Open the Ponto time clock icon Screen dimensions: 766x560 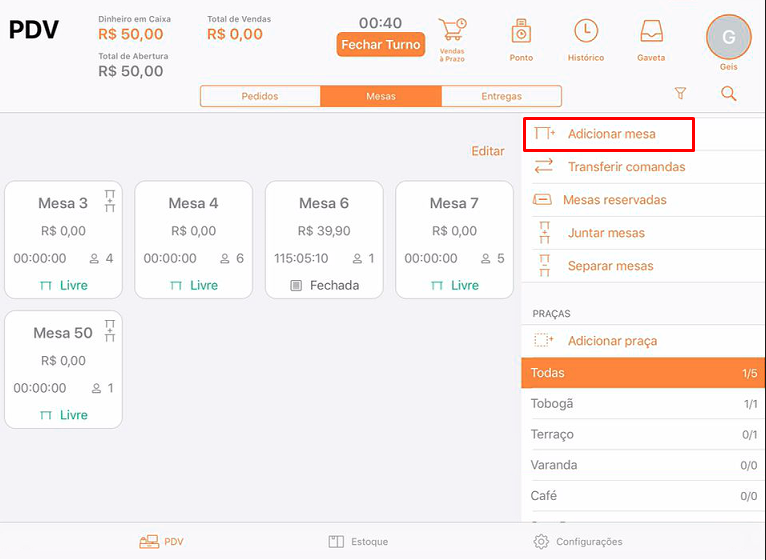[x=521, y=31]
